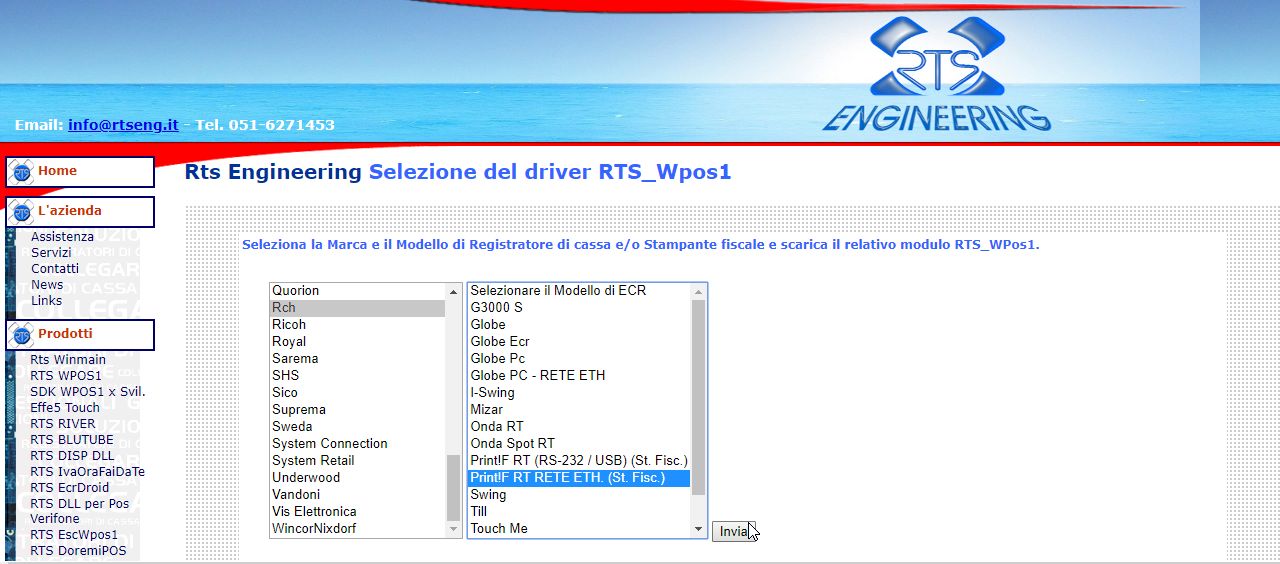Open the Links page link
Screen dimensions: 1280x564
46,301
